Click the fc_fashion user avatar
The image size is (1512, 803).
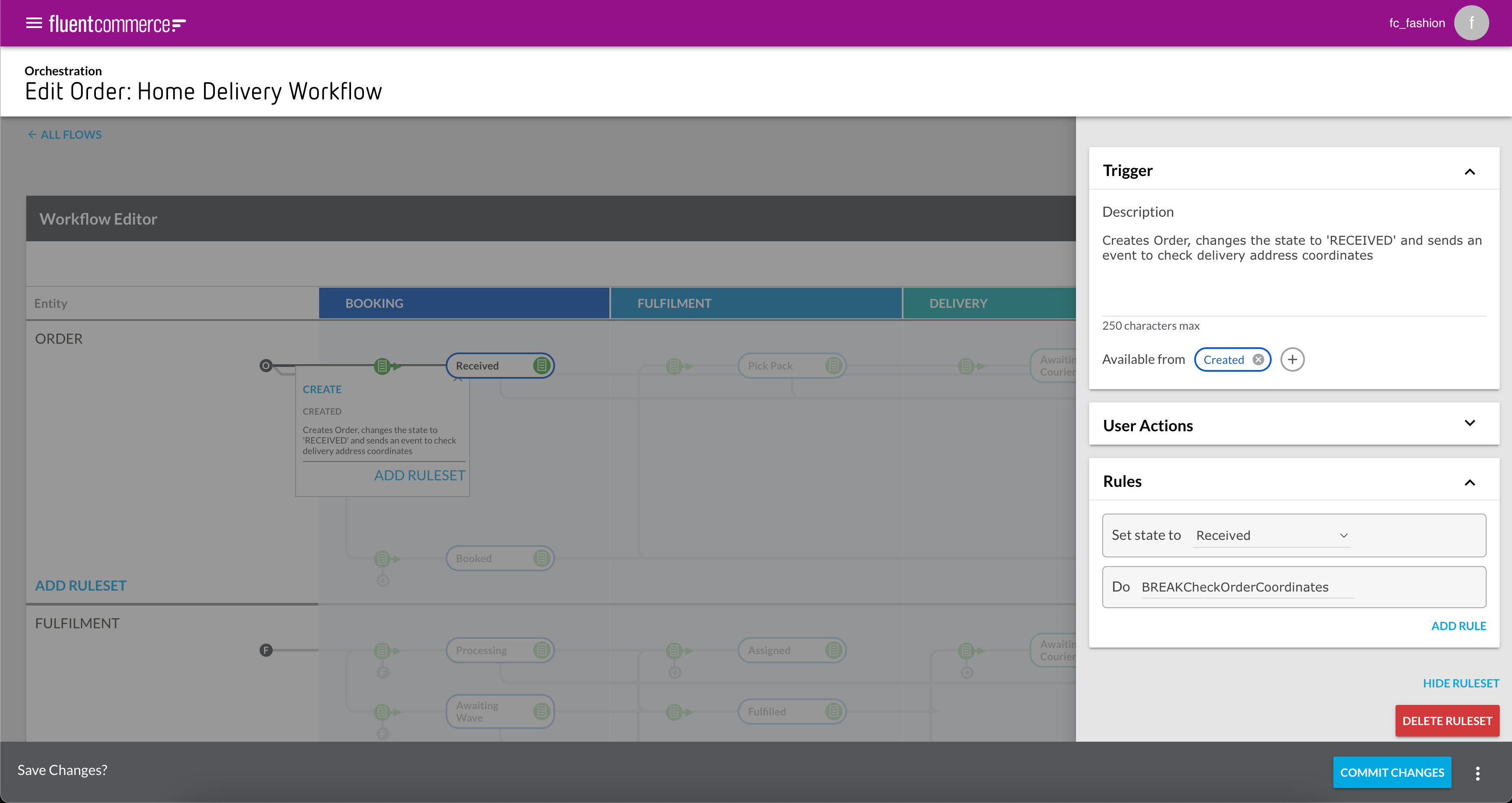point(1471,23)
